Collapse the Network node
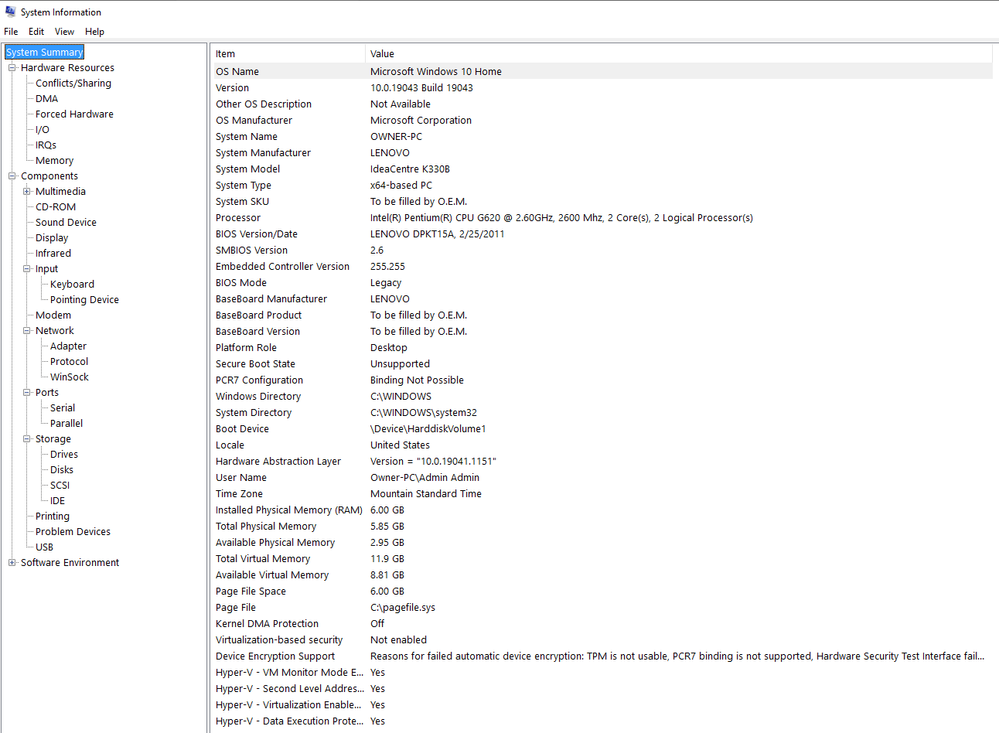 (27, 331)
